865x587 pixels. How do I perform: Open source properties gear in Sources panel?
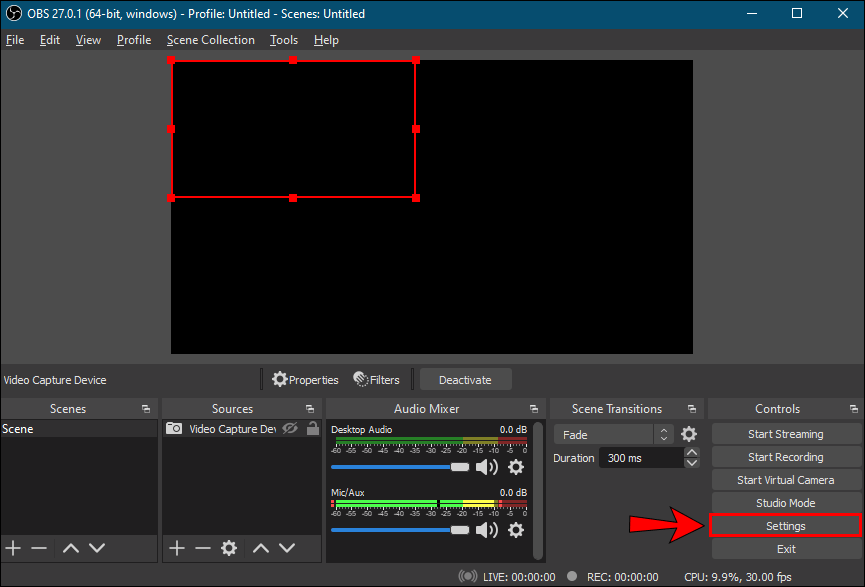[x=229, y=548]
